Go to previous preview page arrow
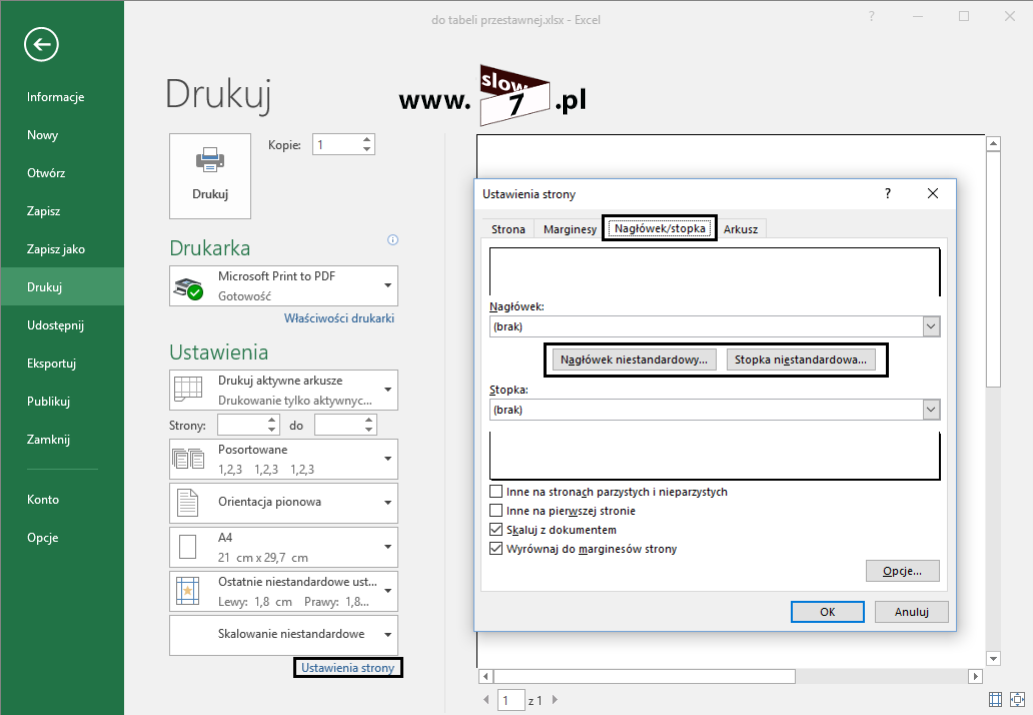The height and width of the screenshot is (715, 1033). (x=486, y=700)
